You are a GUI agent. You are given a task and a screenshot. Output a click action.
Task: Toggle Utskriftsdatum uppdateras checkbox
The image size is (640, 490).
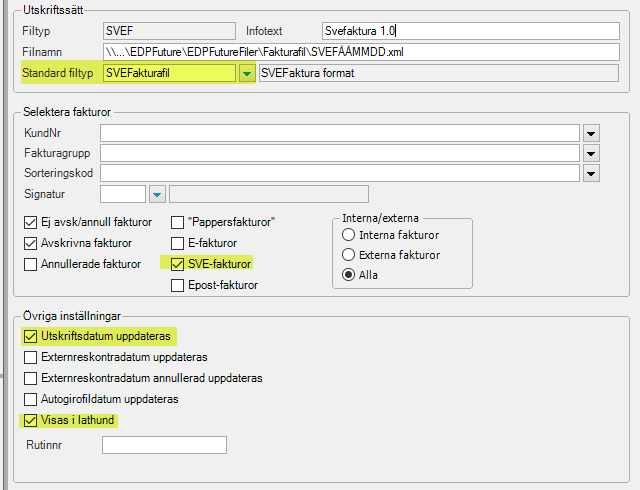pos(30,336)
